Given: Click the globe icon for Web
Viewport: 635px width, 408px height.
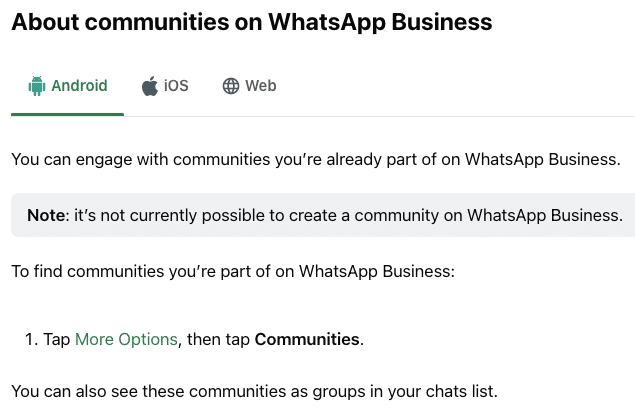Looking at the screenshot, I should [231, 86].
